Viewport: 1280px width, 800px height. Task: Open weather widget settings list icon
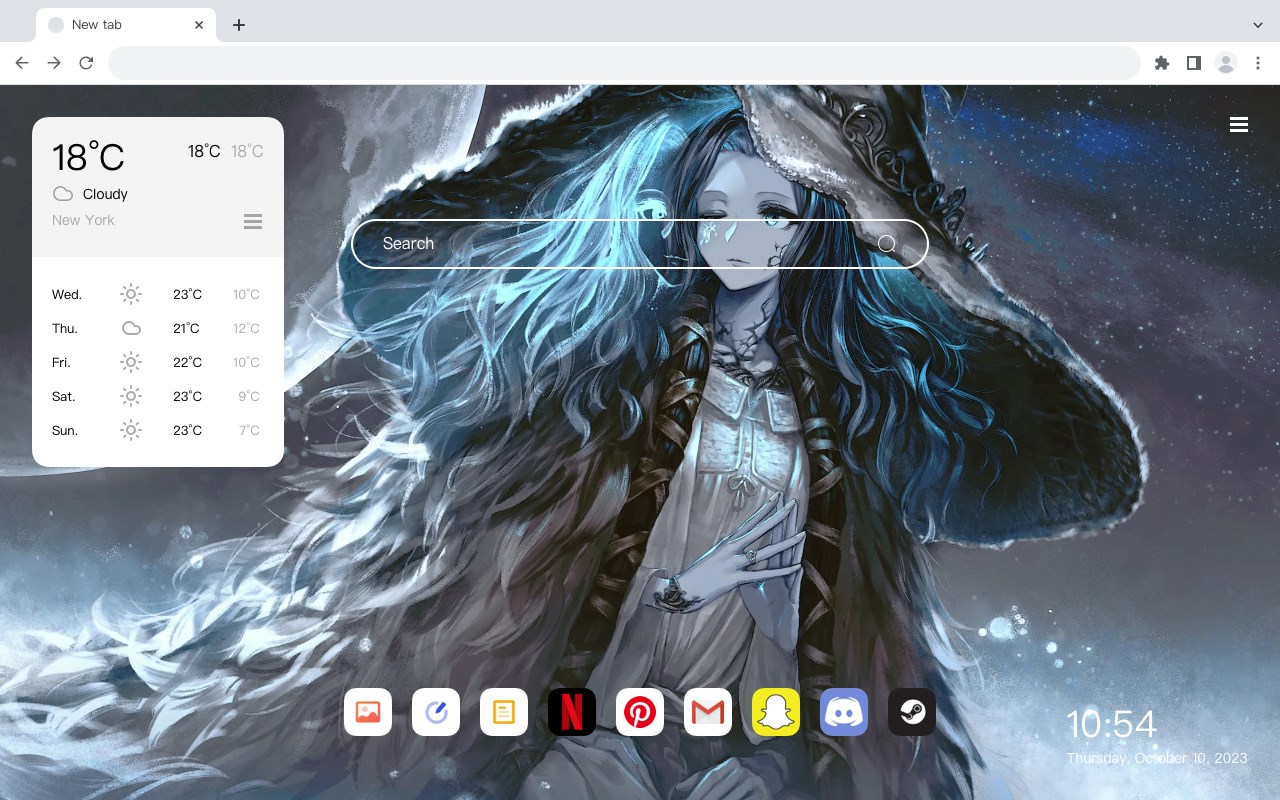(253, 221)
